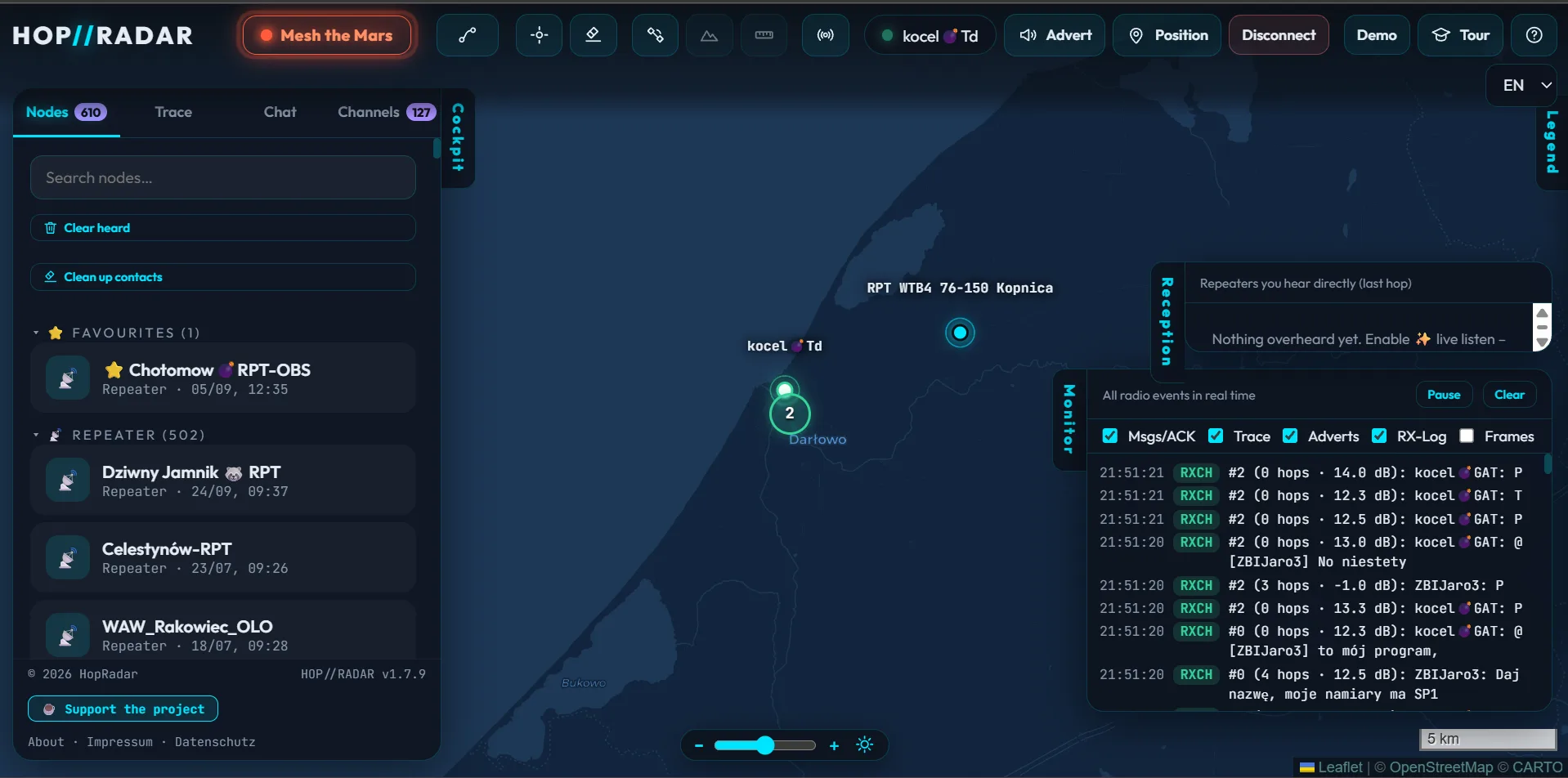The image size is (1568, 778).
Task: Click the Chotomow RPT-OBS repeater icon
Action: [x=68, y=378]
